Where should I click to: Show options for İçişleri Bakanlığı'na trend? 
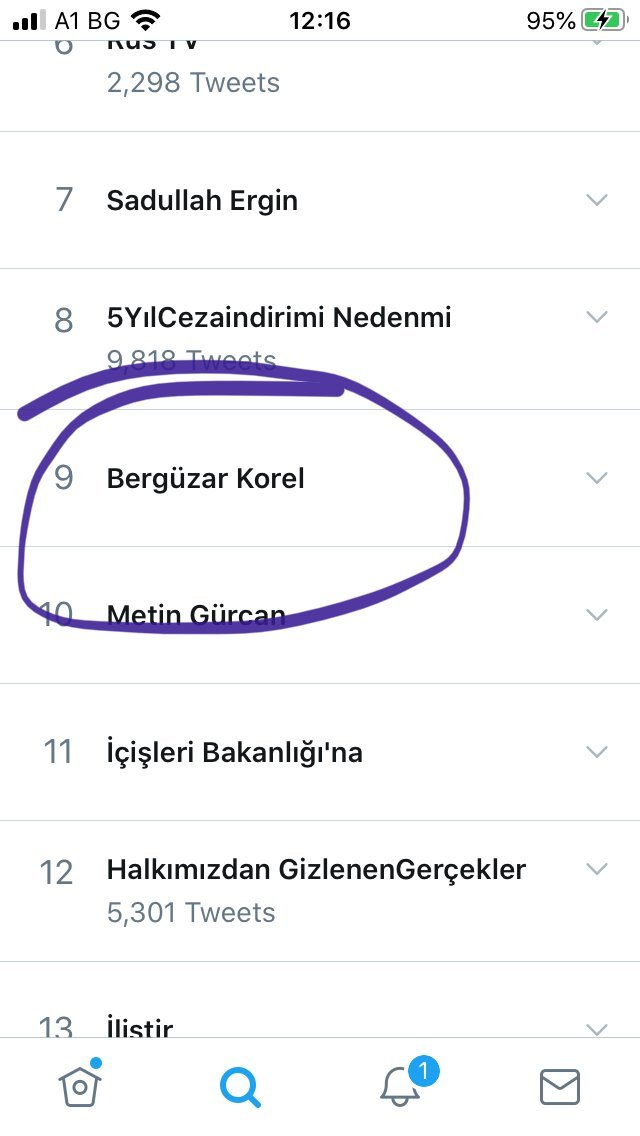(597, 751)
